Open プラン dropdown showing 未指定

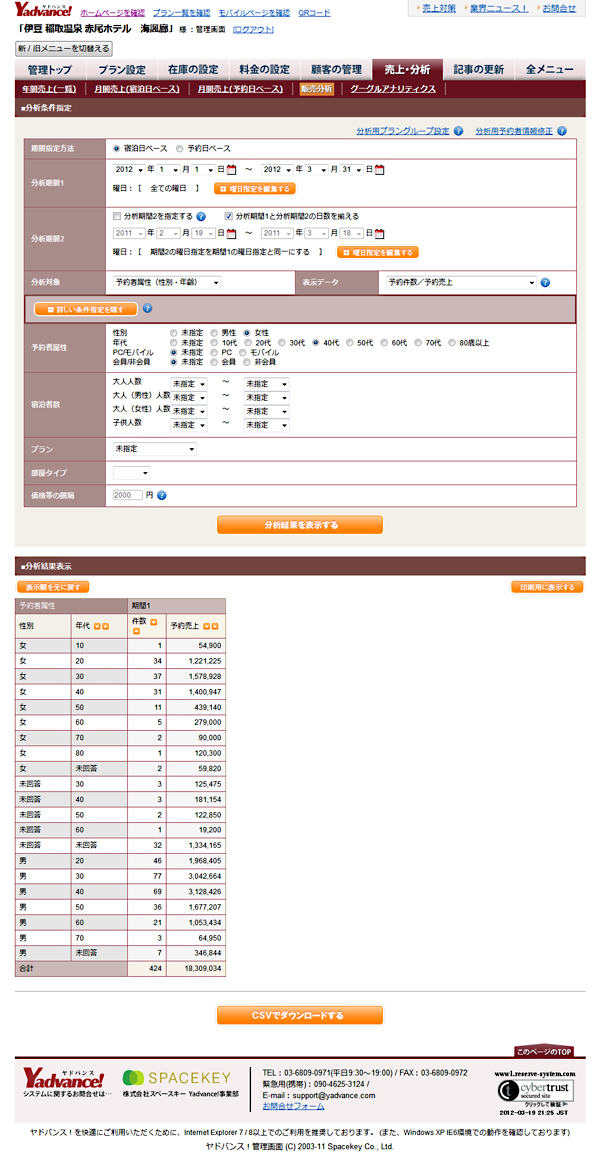coord(155,448)
